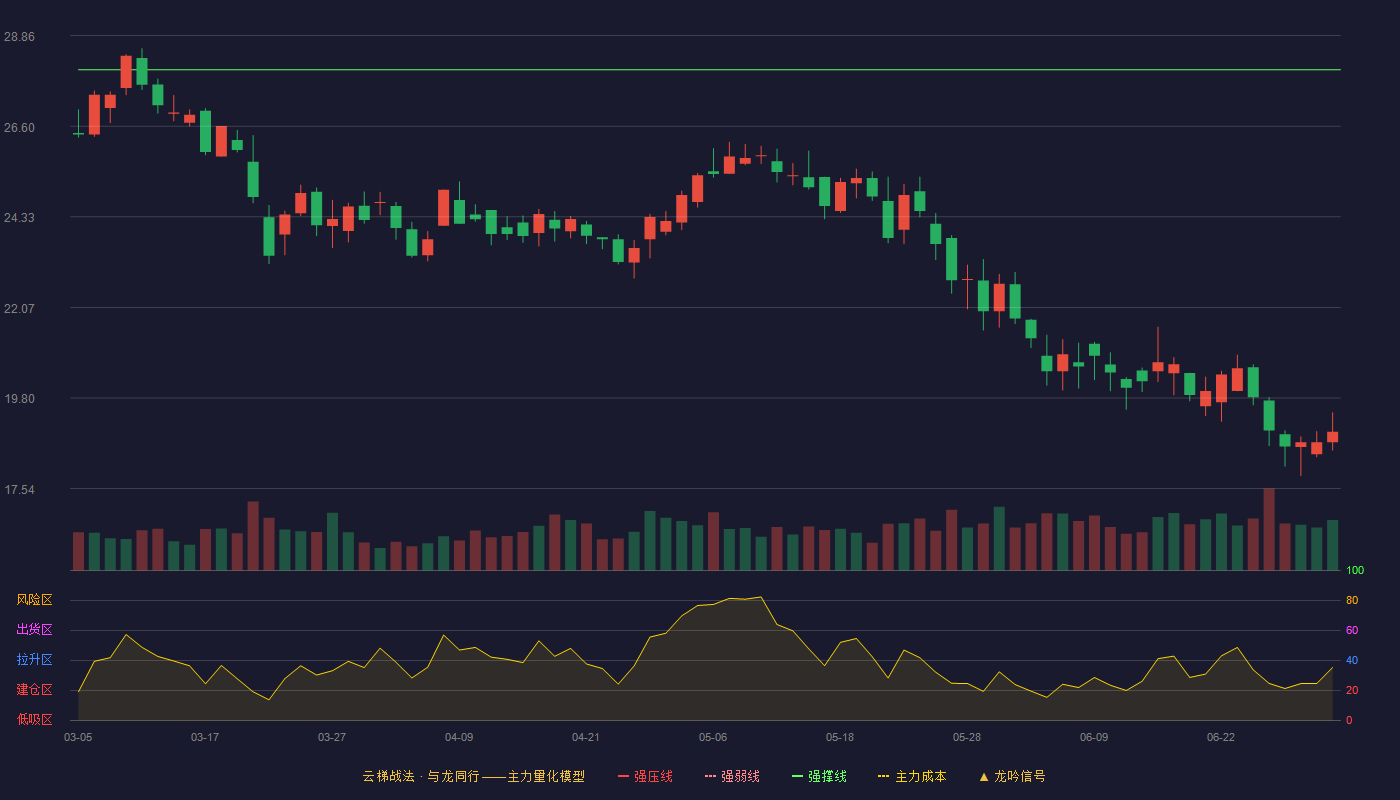Click the 19.80 price axis label
The image size is (1400, 800).
click(19, 398)
